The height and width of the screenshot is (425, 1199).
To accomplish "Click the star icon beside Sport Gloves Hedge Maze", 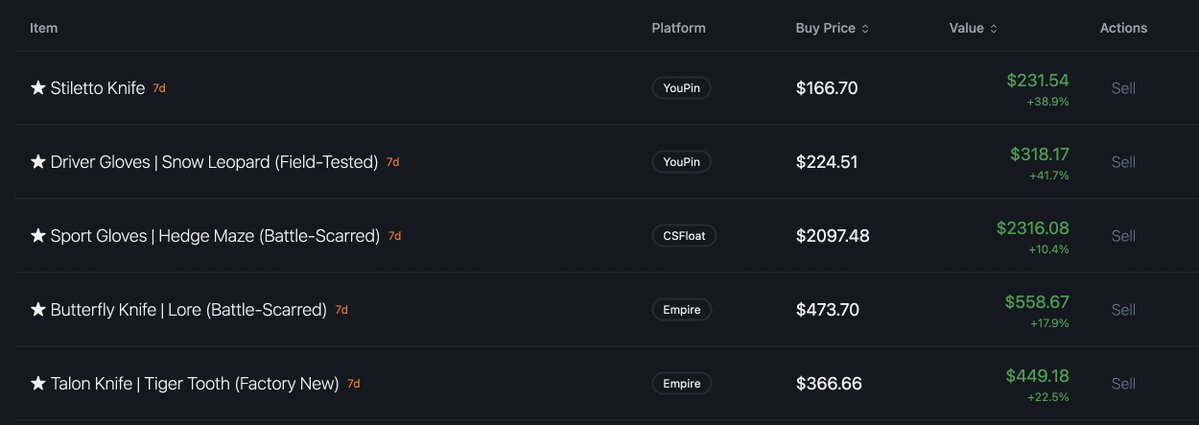I will pos(38,236).
